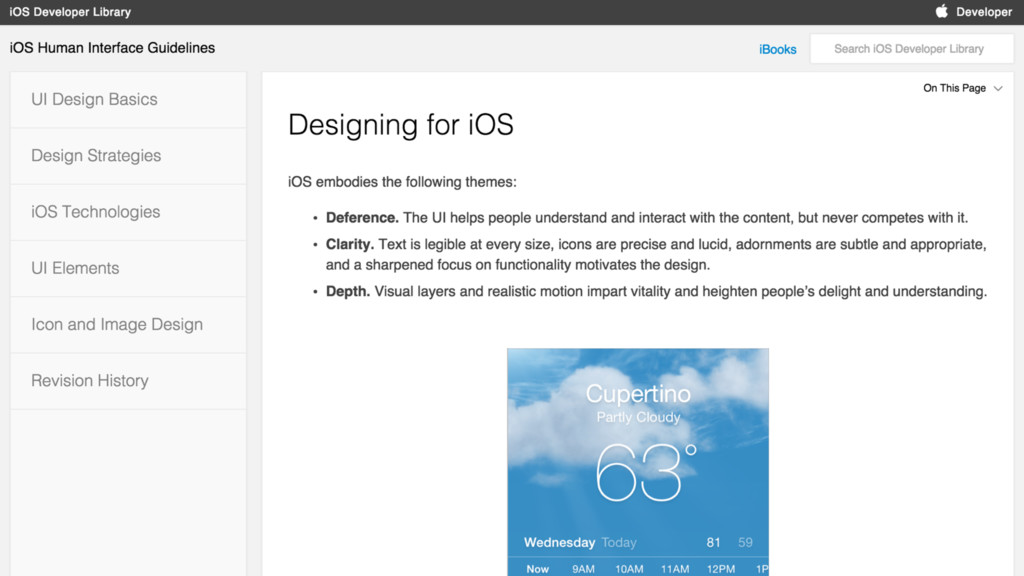Viewport: 1024px width, 576px height.
Task: Open the Design Strategies section
Action: point(129,155)
